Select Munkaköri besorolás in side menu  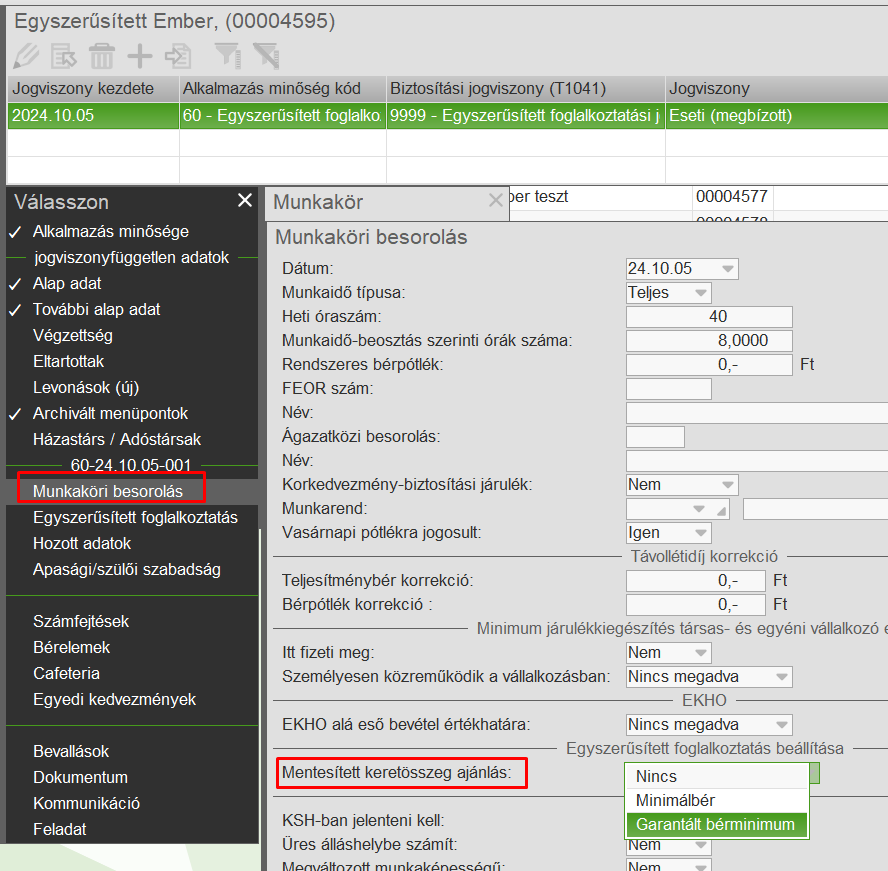(108, 492)
